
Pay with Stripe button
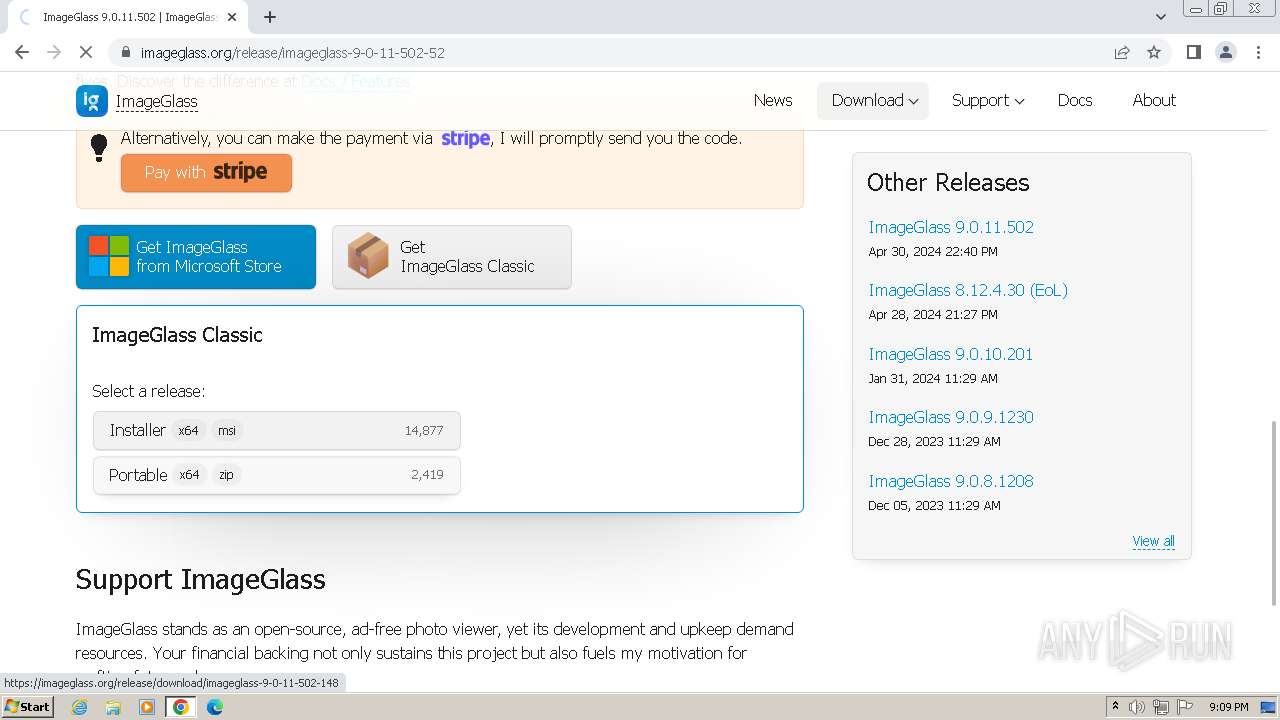pos(206,172)
